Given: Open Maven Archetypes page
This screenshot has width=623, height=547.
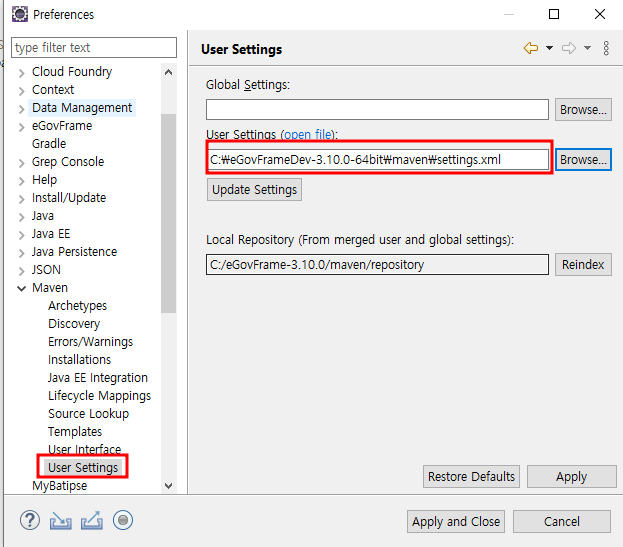Looking at the screenshot, I should click(x=77, y=305).
